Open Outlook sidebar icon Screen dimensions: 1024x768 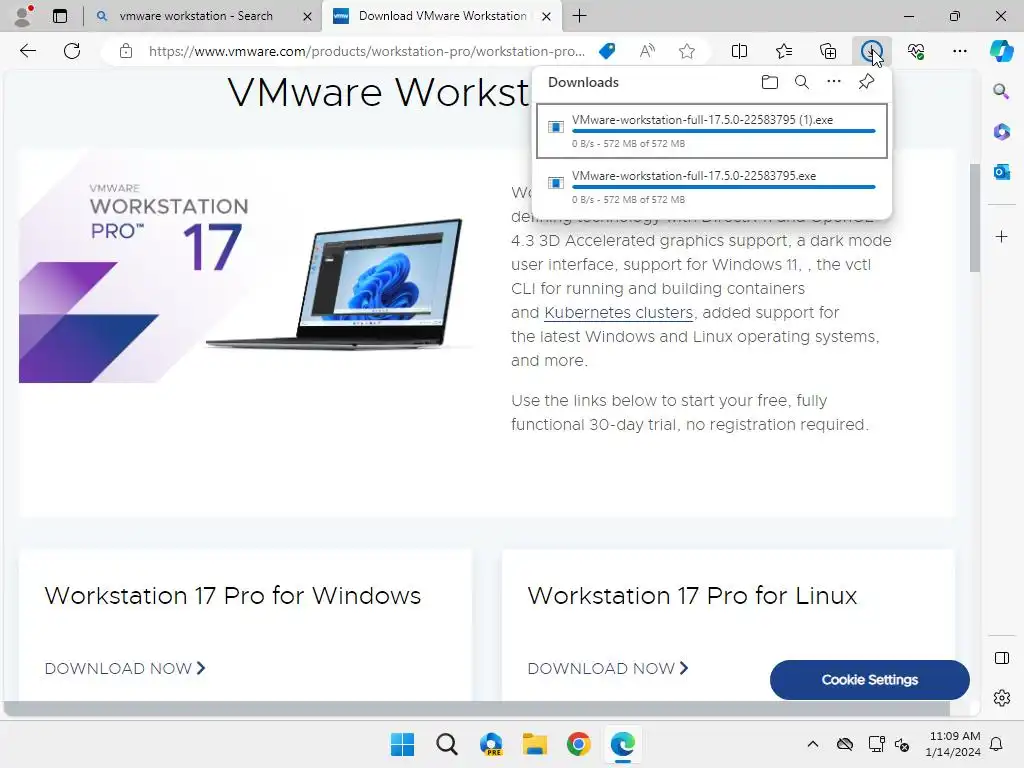click(1001, 172)
